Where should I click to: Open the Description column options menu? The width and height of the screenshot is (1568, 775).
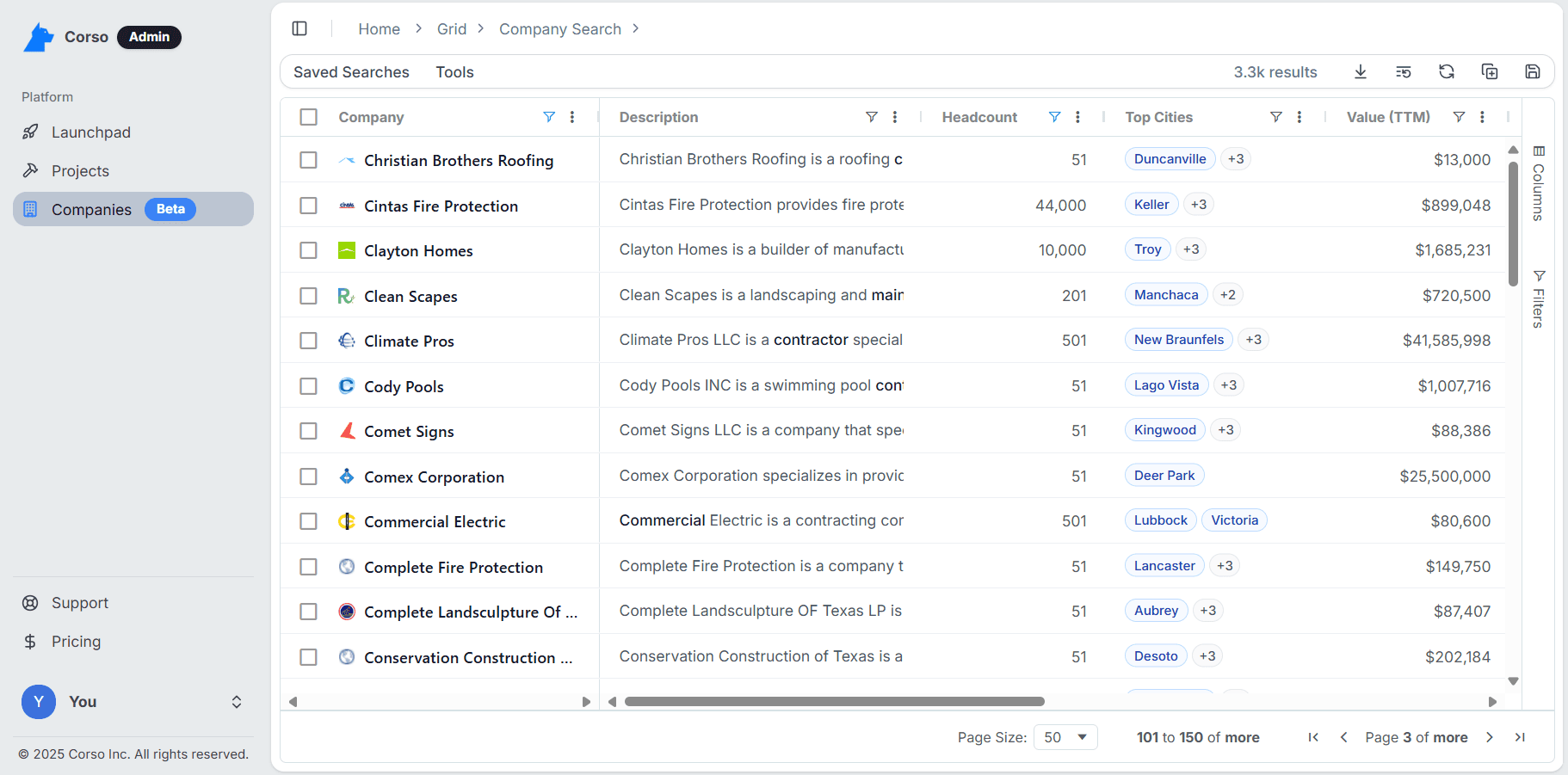point(895,117)
